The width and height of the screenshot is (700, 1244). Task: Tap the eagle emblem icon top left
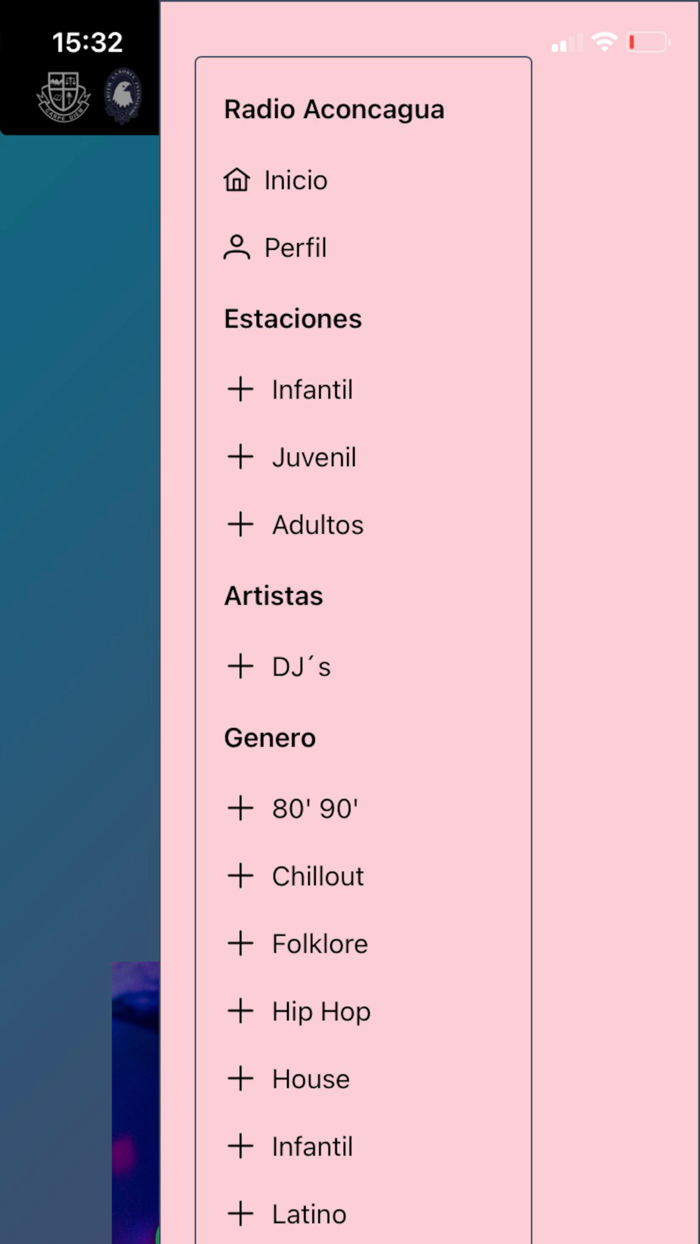click(x=123, y=97)
